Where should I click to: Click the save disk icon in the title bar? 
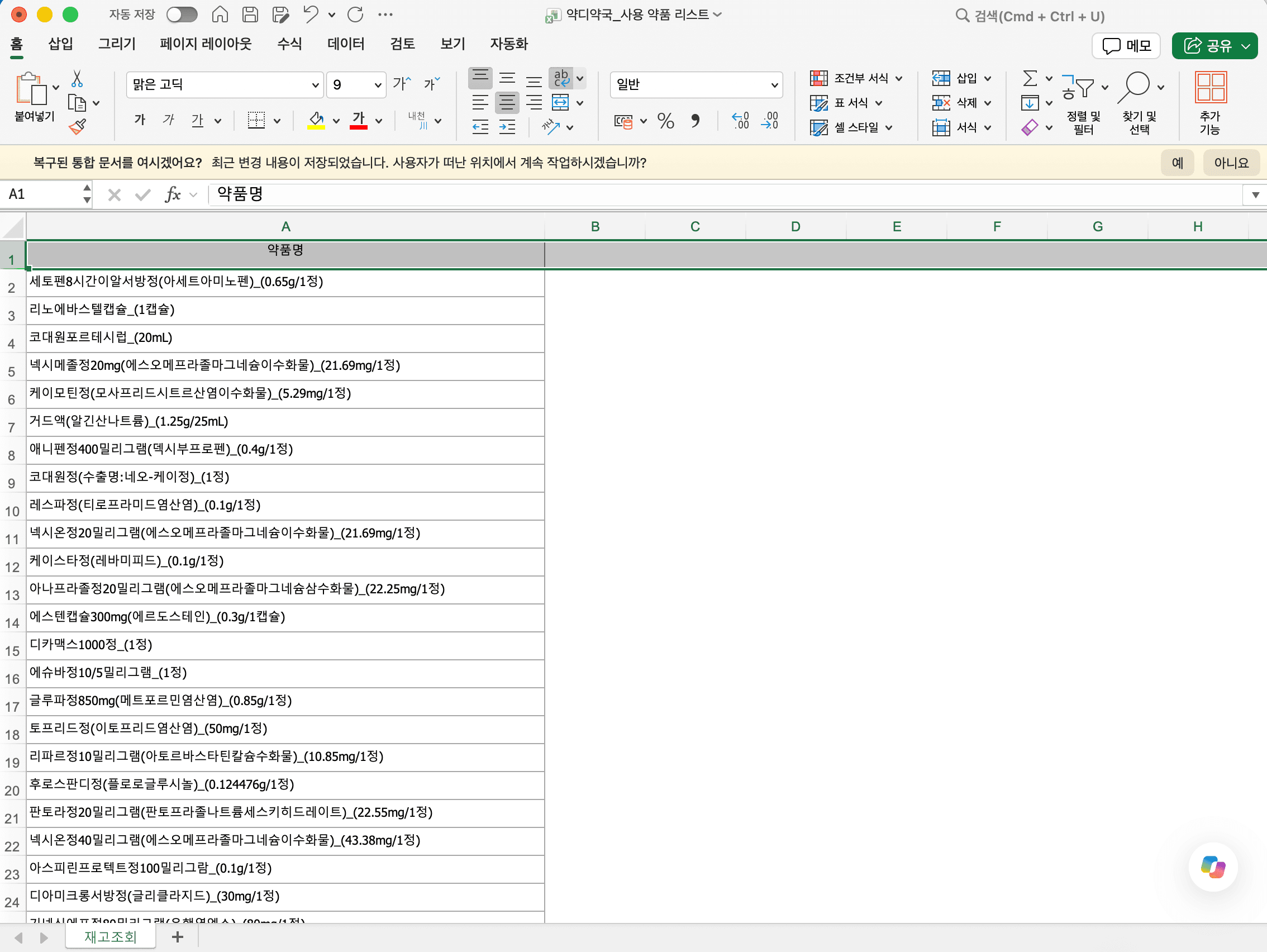[250, 15]
